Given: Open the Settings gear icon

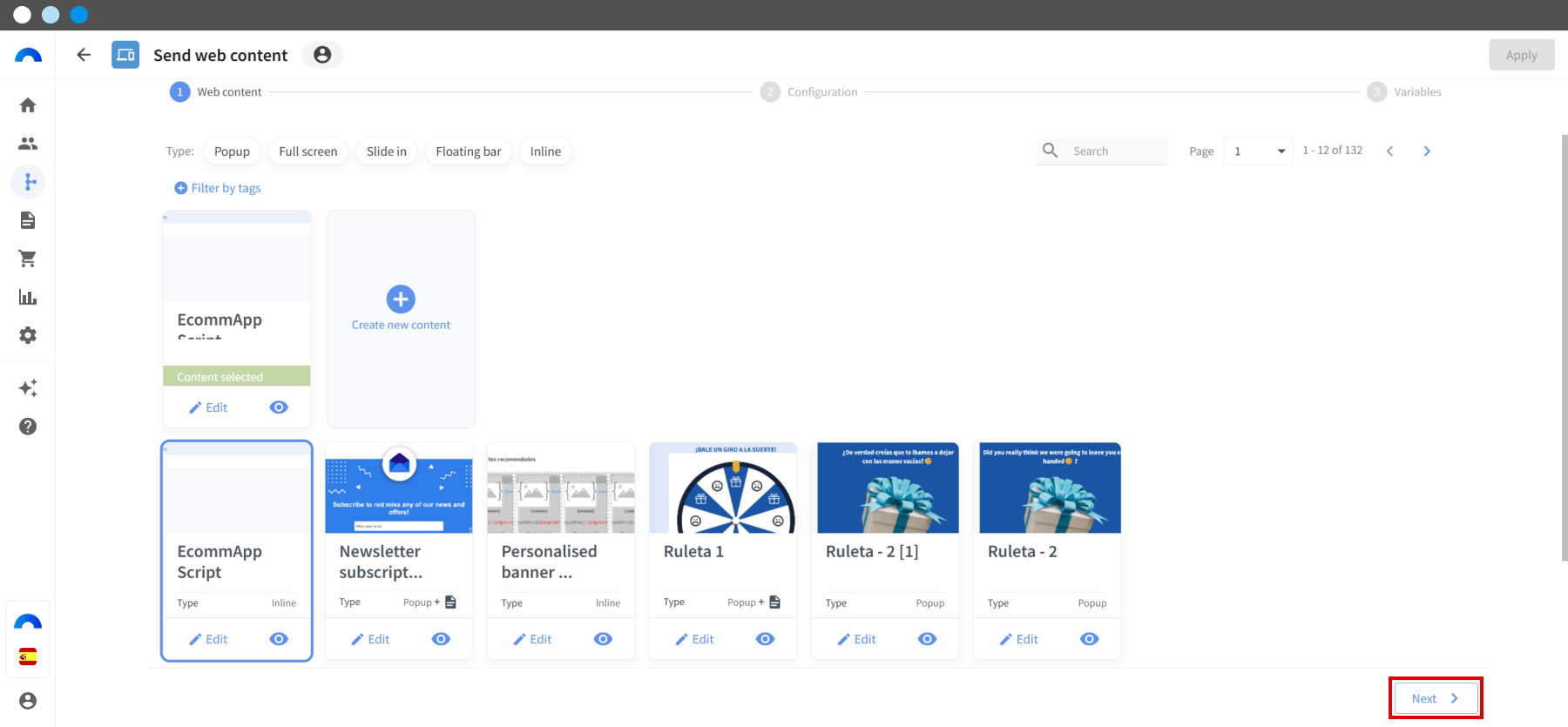Looking at the screenshot, I should click(28, 335).
